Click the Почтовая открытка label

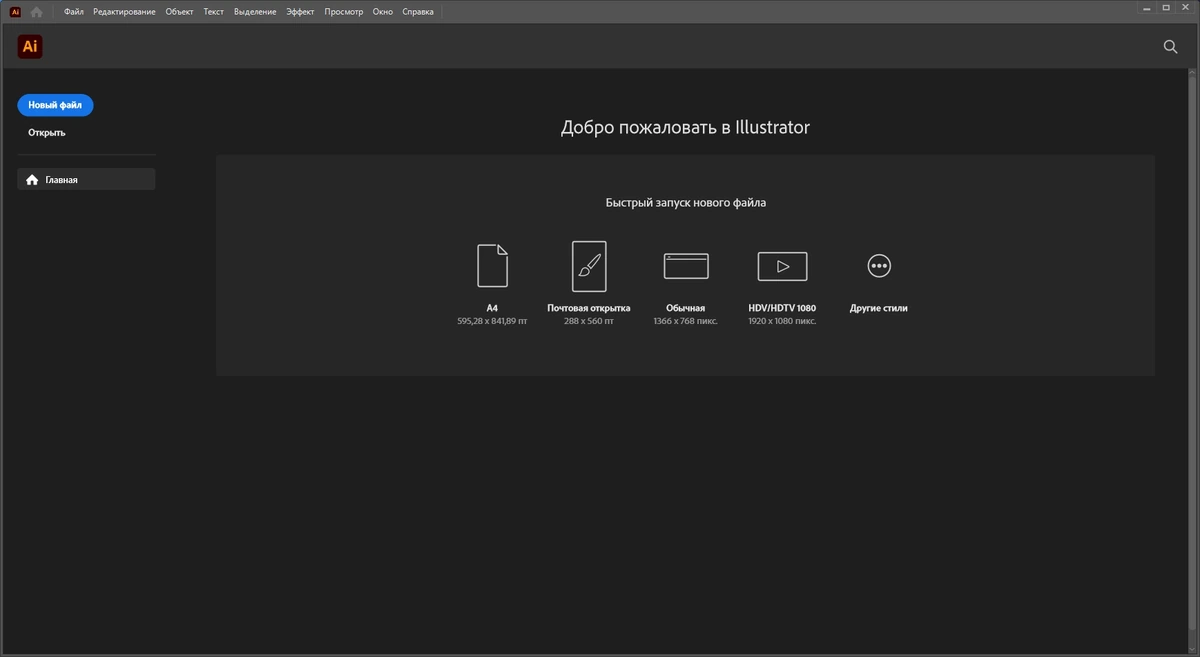pyautogui.click(x=589, y=308)
